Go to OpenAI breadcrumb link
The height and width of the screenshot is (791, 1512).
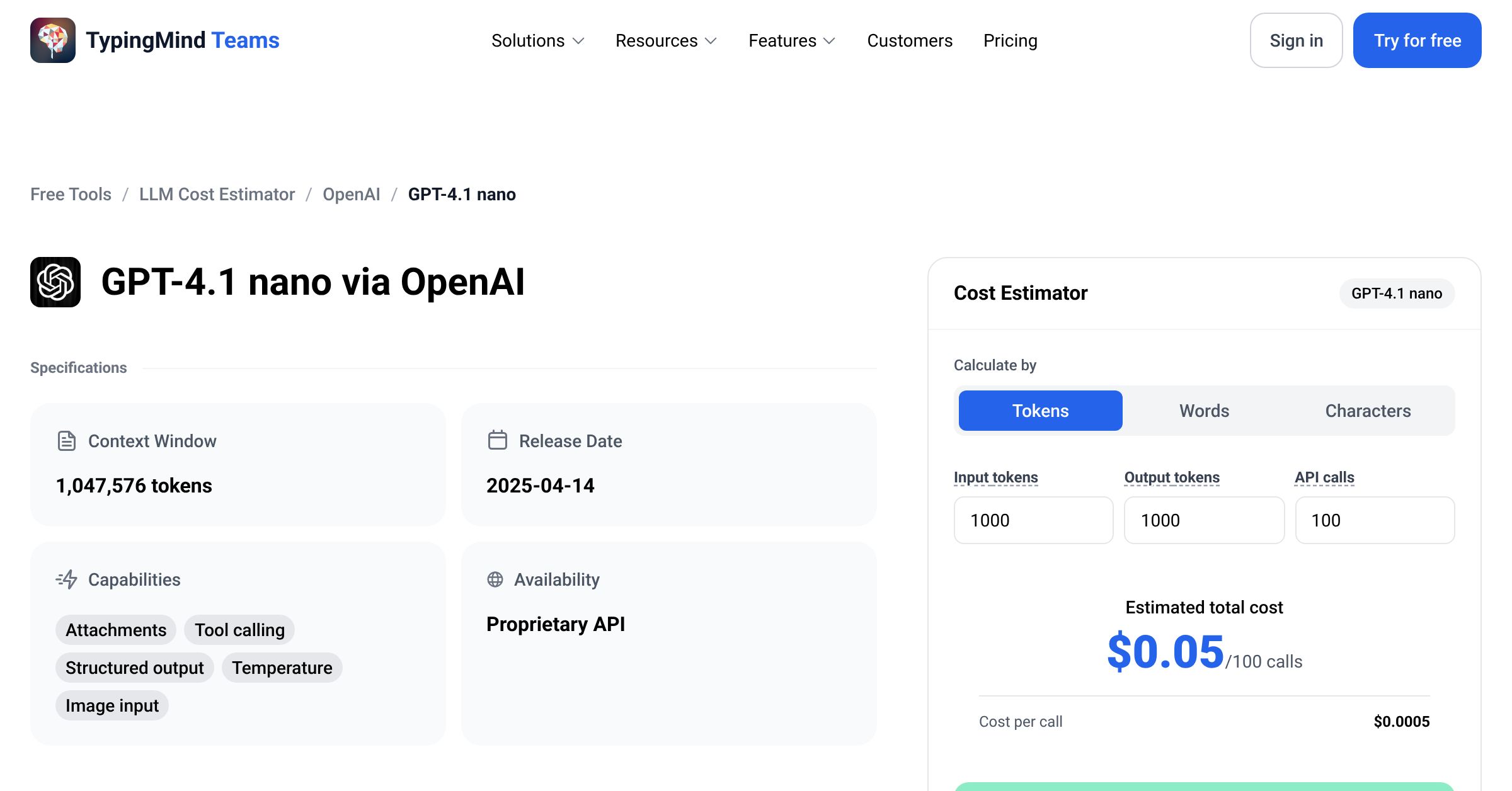pos(352,194)
